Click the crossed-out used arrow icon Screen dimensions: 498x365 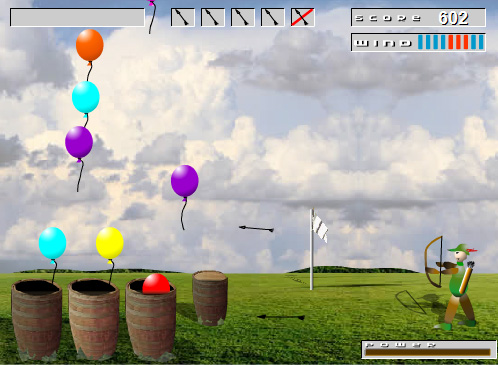(303, 17)
